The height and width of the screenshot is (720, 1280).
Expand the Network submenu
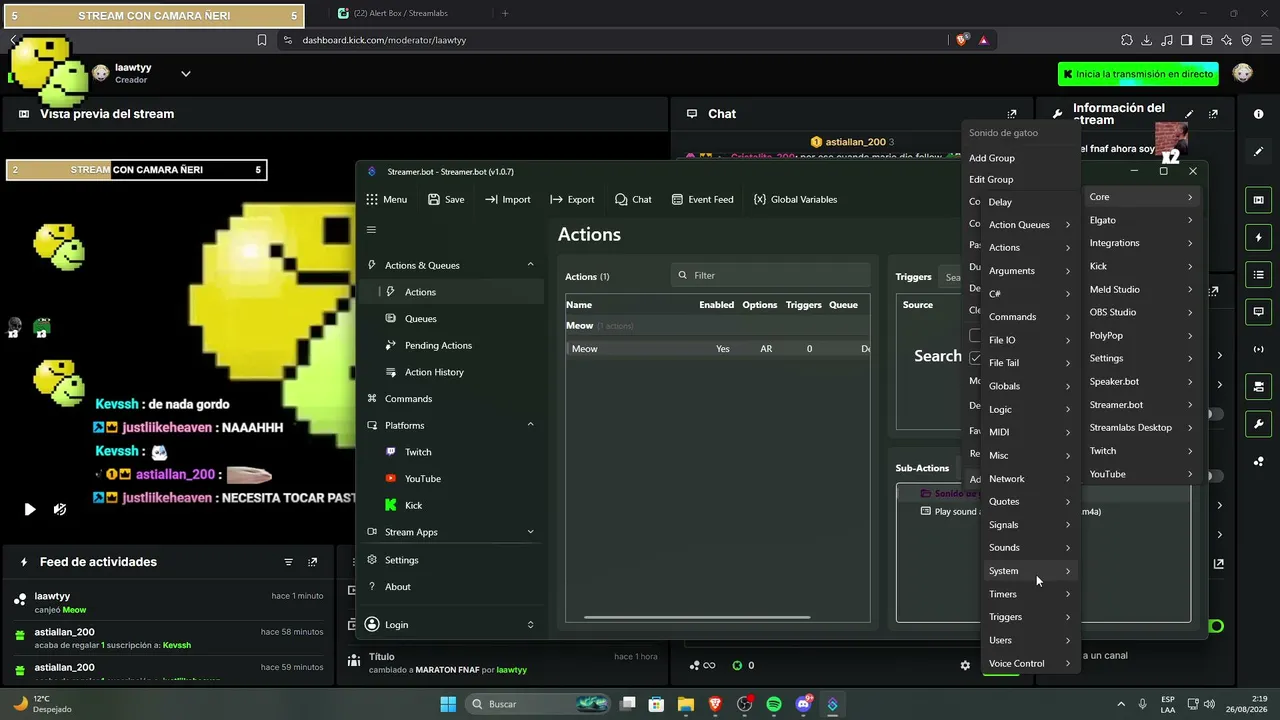tap(1029, 479)
